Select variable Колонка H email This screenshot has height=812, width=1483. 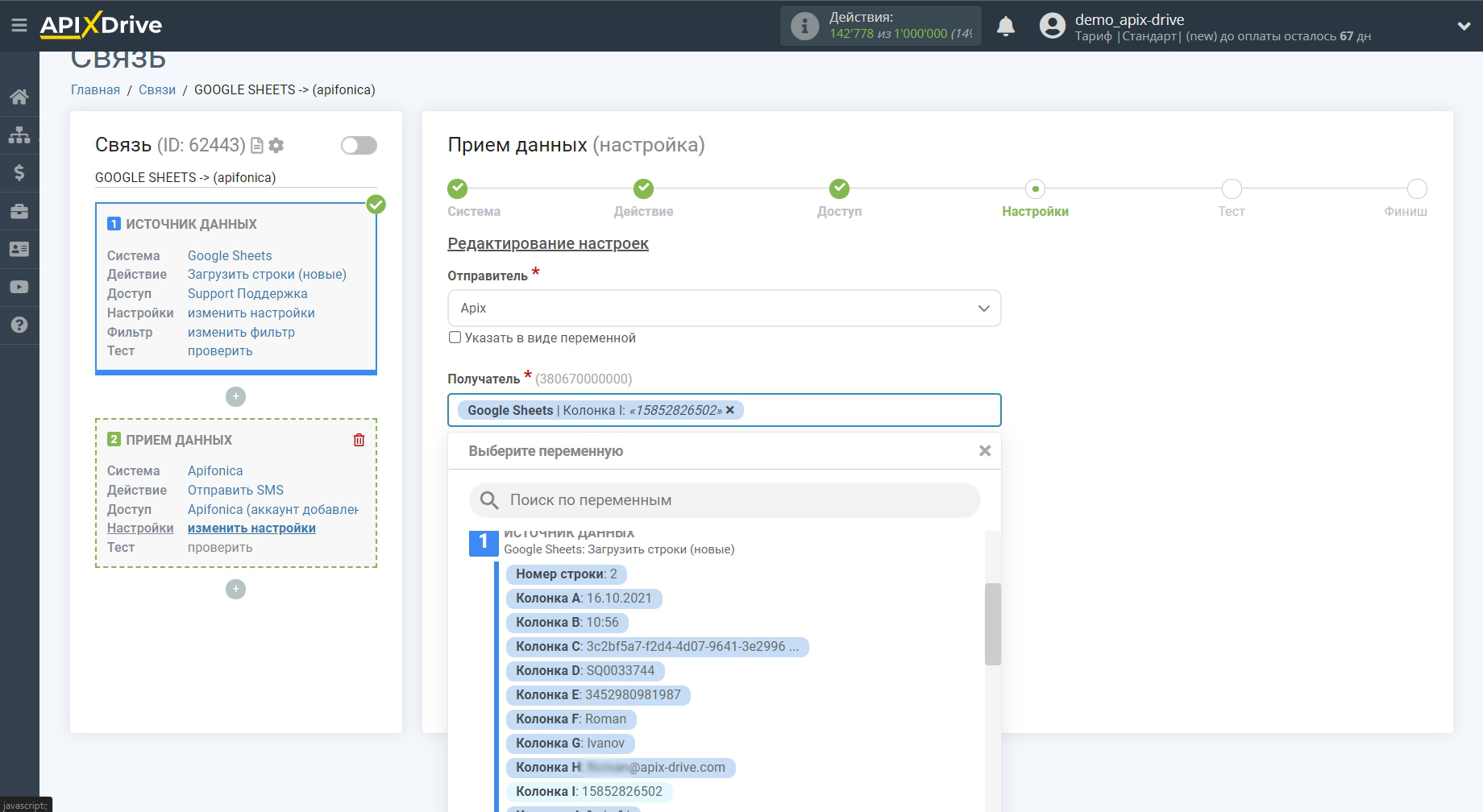point(621,768)
